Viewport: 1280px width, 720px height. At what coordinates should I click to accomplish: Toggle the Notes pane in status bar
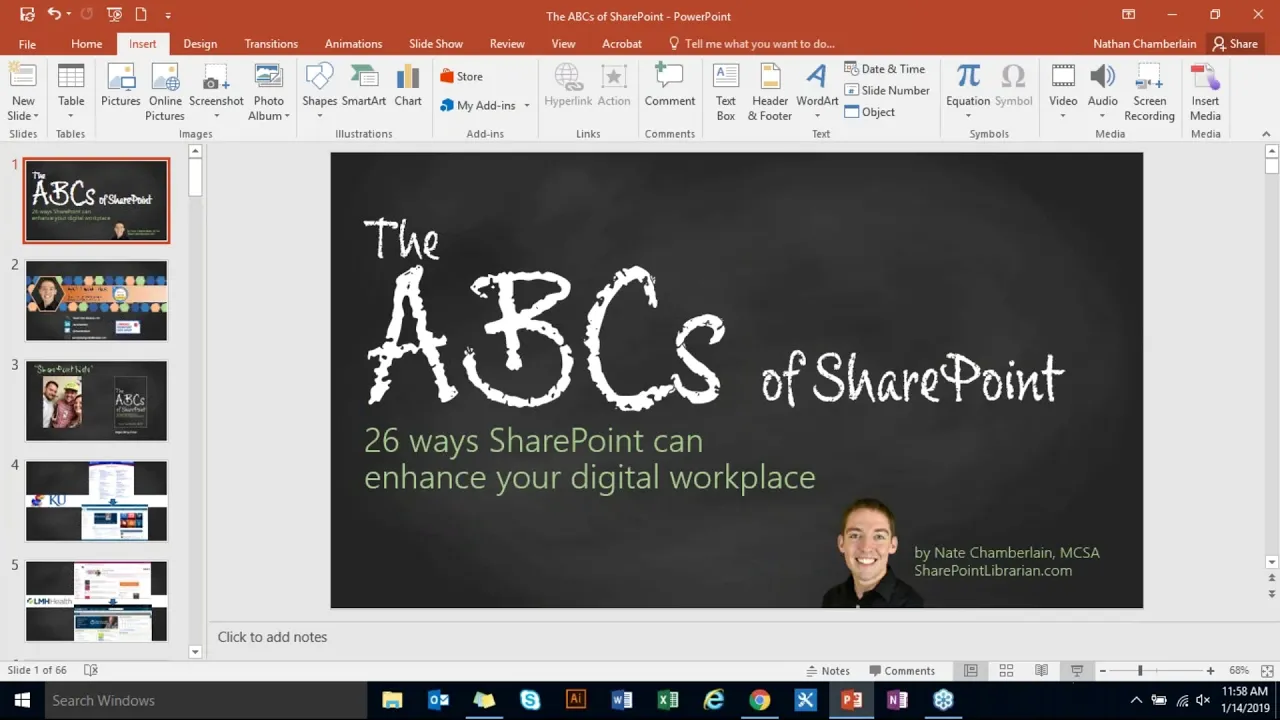point(828,671)
